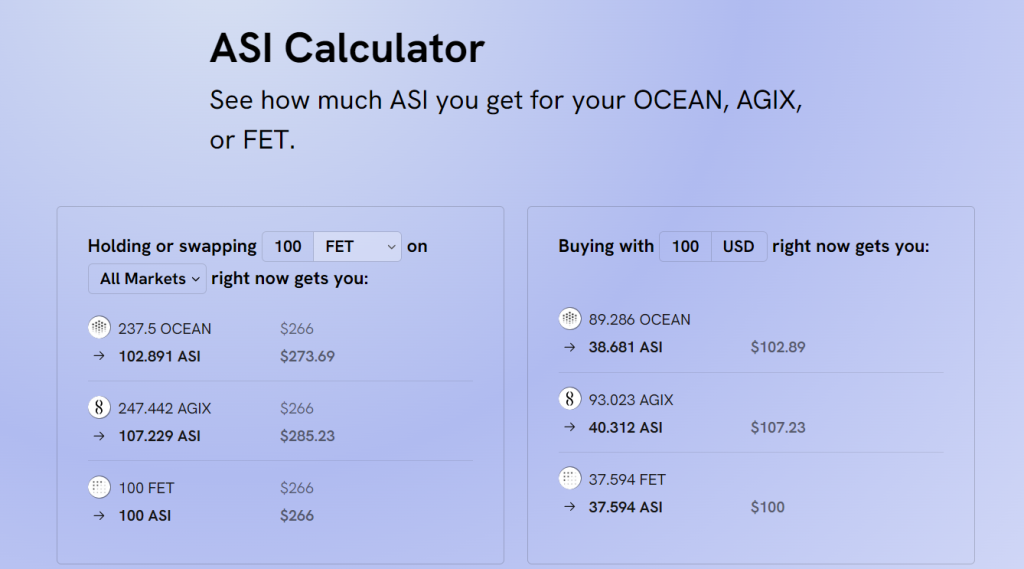This screenshot has height=569, width=1024.
Task: Click the 40.312 ASI result
Action: 625,427
